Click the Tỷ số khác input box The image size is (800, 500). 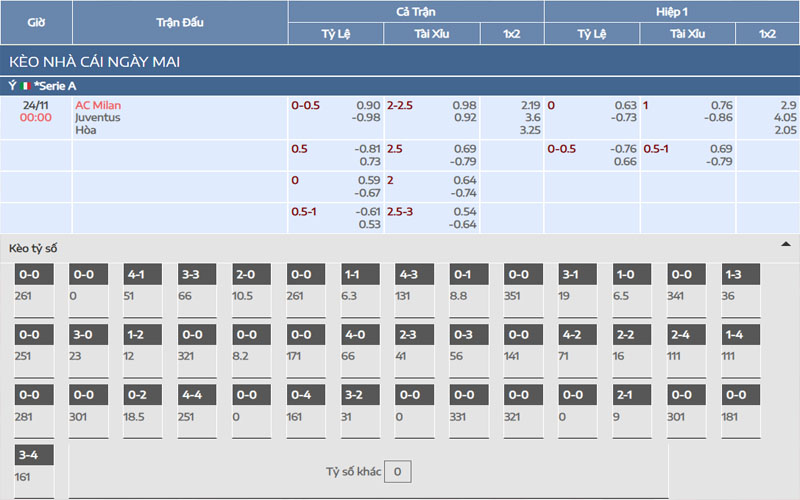[397, 471]
